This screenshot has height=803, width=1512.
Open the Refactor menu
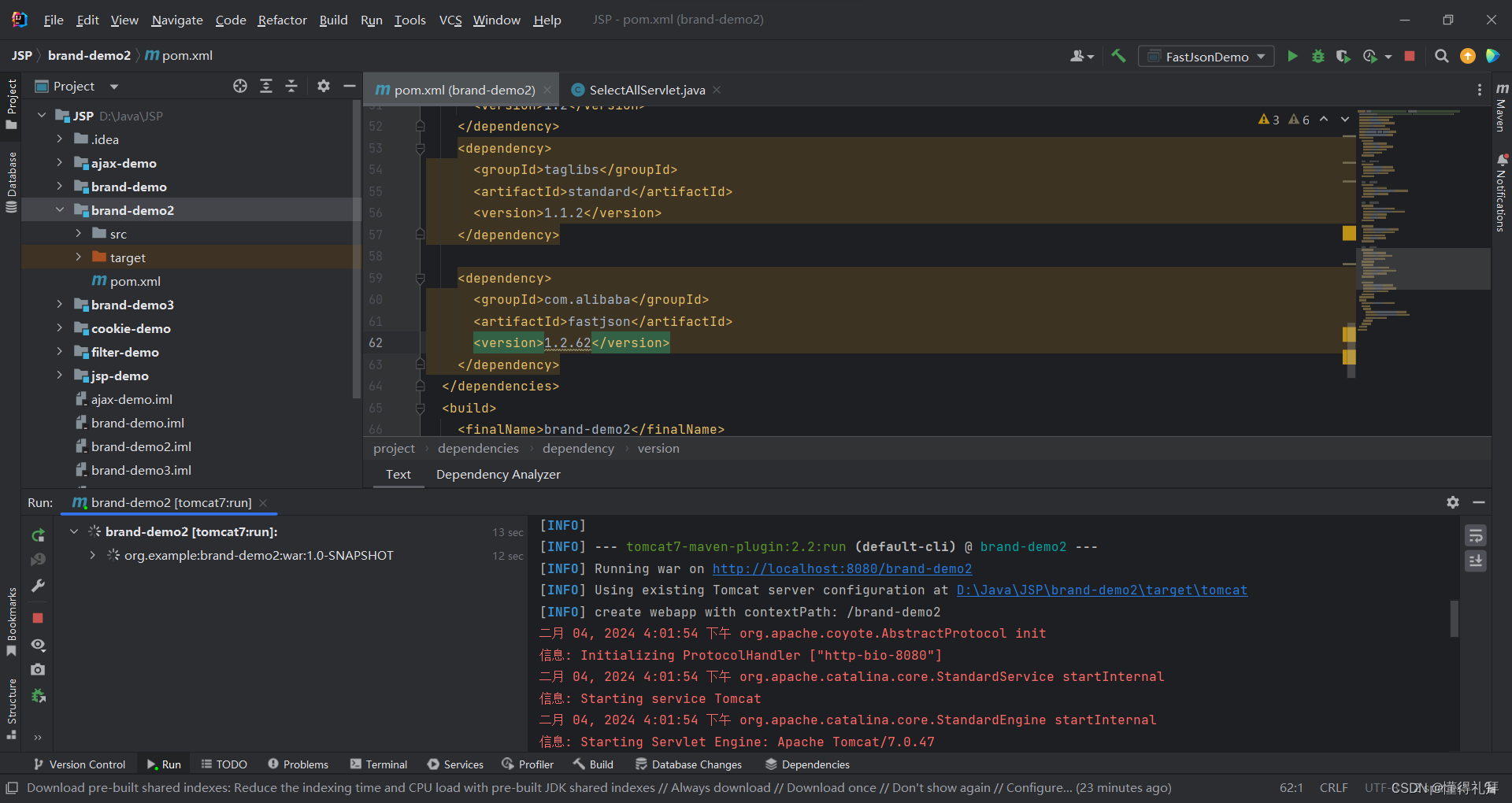point(282,20)
